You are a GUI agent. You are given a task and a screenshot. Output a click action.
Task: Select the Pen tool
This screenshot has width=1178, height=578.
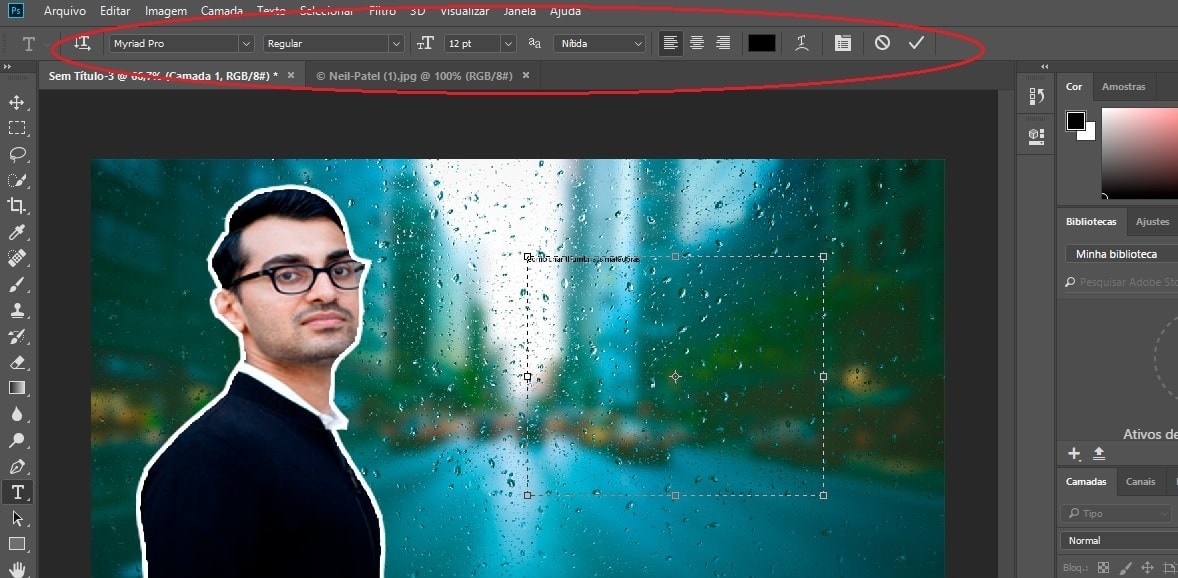pyautogui.click(x=17, y=466)
